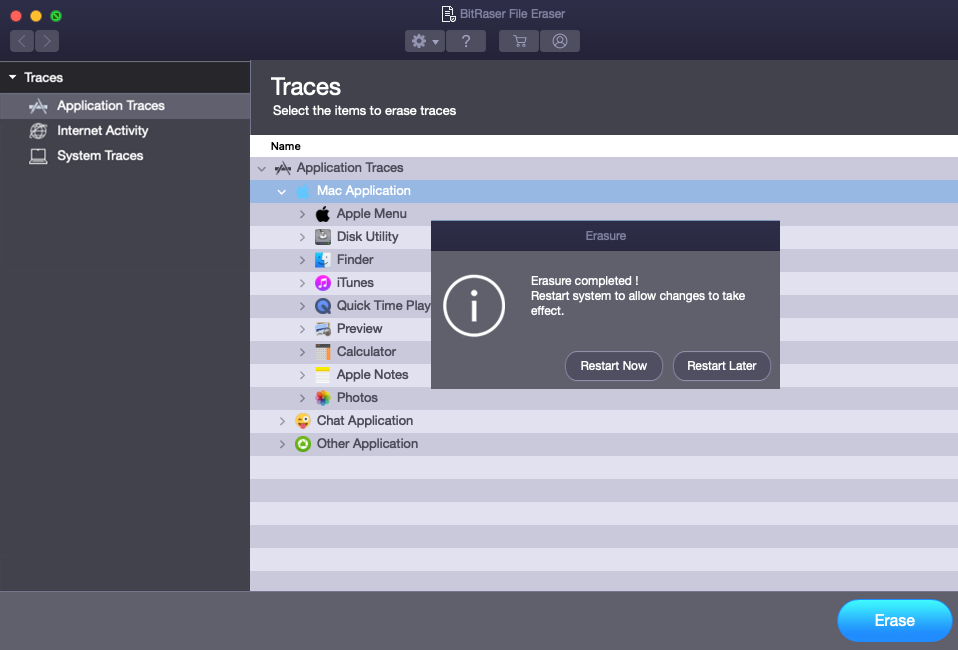Collapse the Mac Application node
This screenshot has height=650, width=958.
pos(282,191)
